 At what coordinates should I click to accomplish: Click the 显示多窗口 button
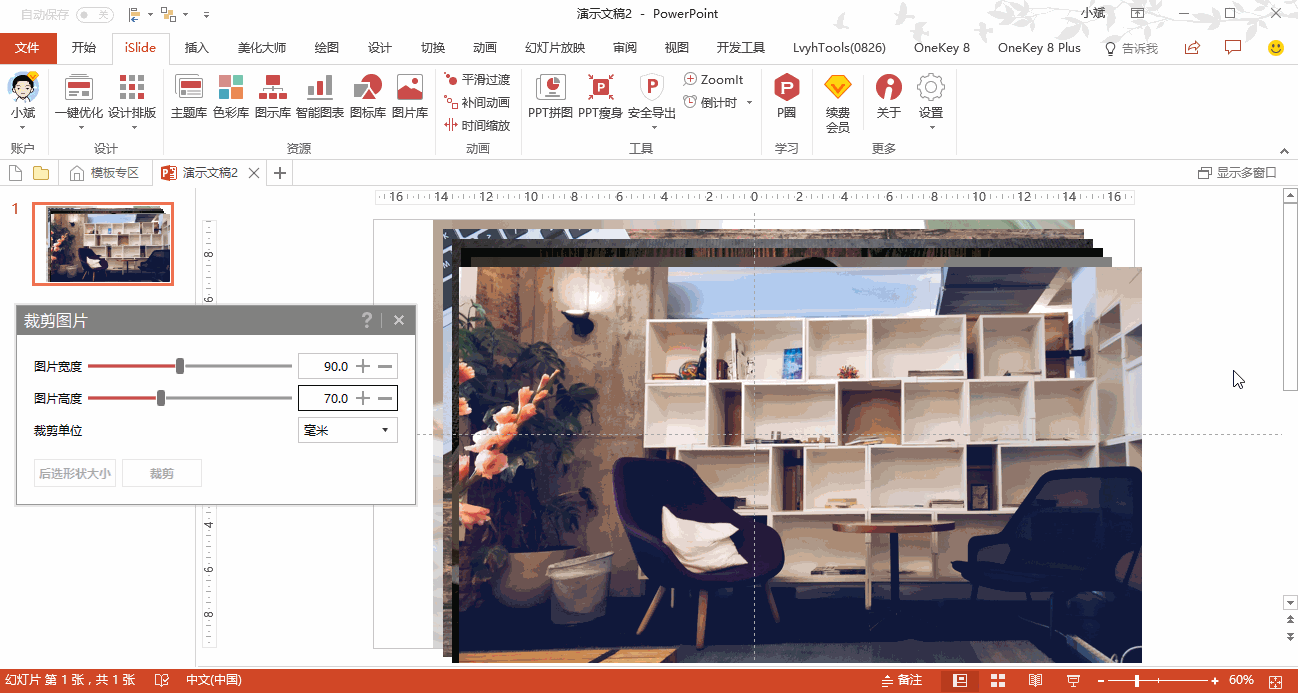pyautogui.click(x=1237, y=173)
